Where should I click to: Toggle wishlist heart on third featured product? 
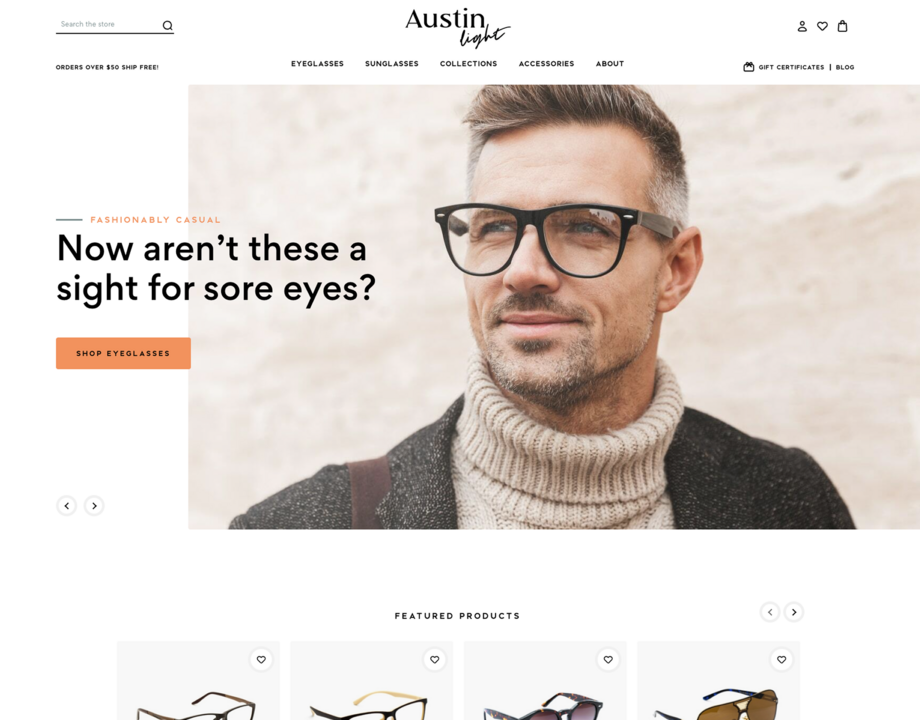pos(608,660)
